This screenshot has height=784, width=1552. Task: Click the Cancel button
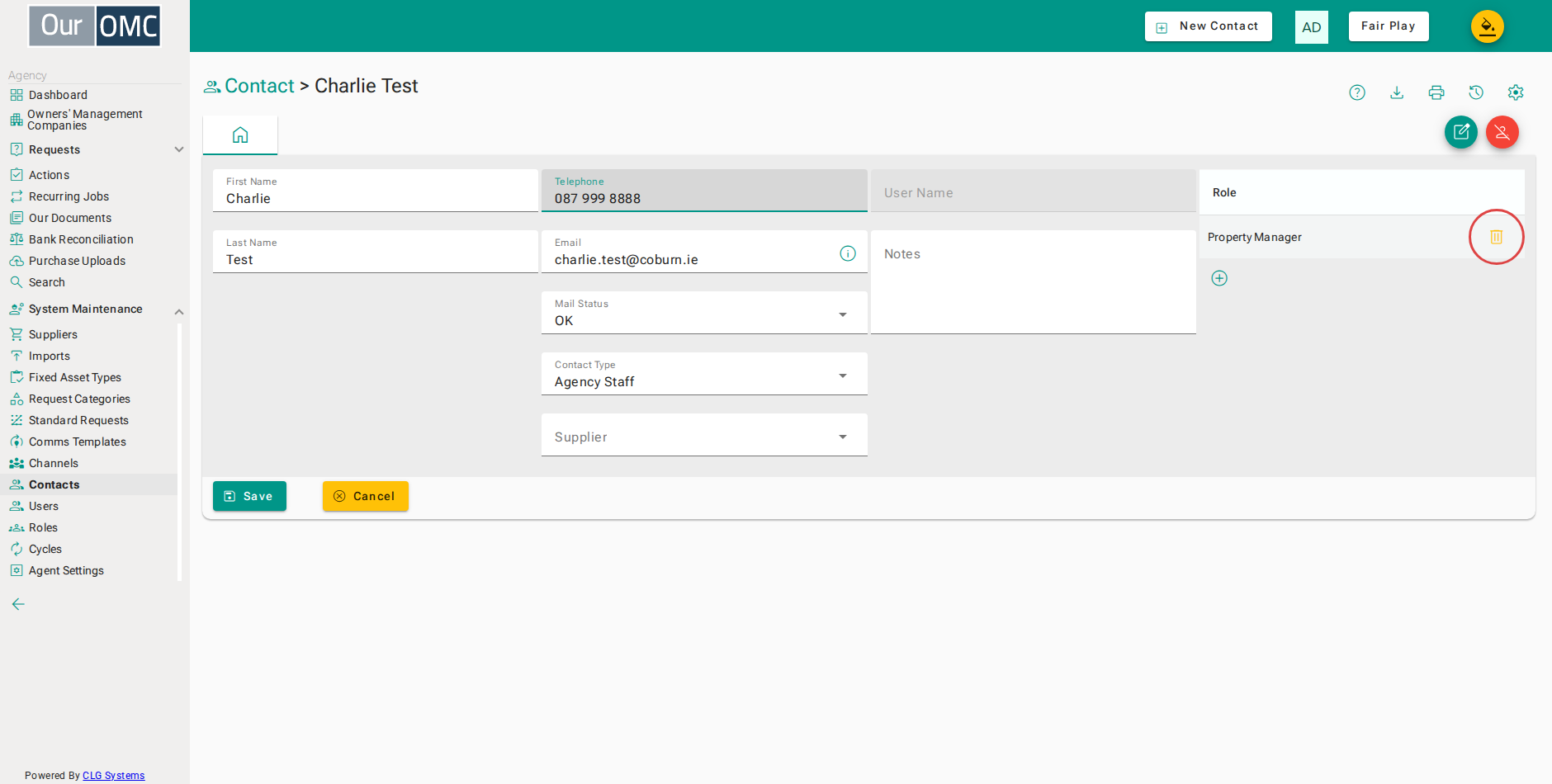click(x=365, y=496)
